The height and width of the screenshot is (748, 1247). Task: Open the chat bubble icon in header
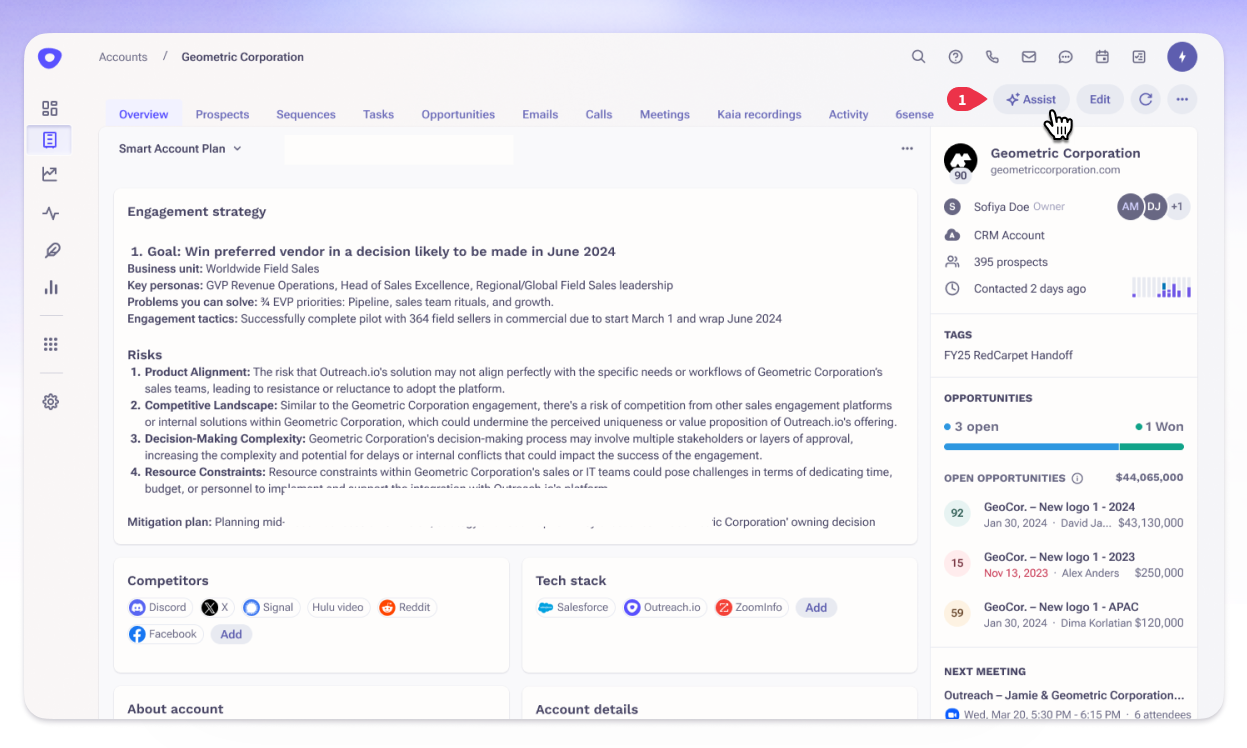[1066, 57]
